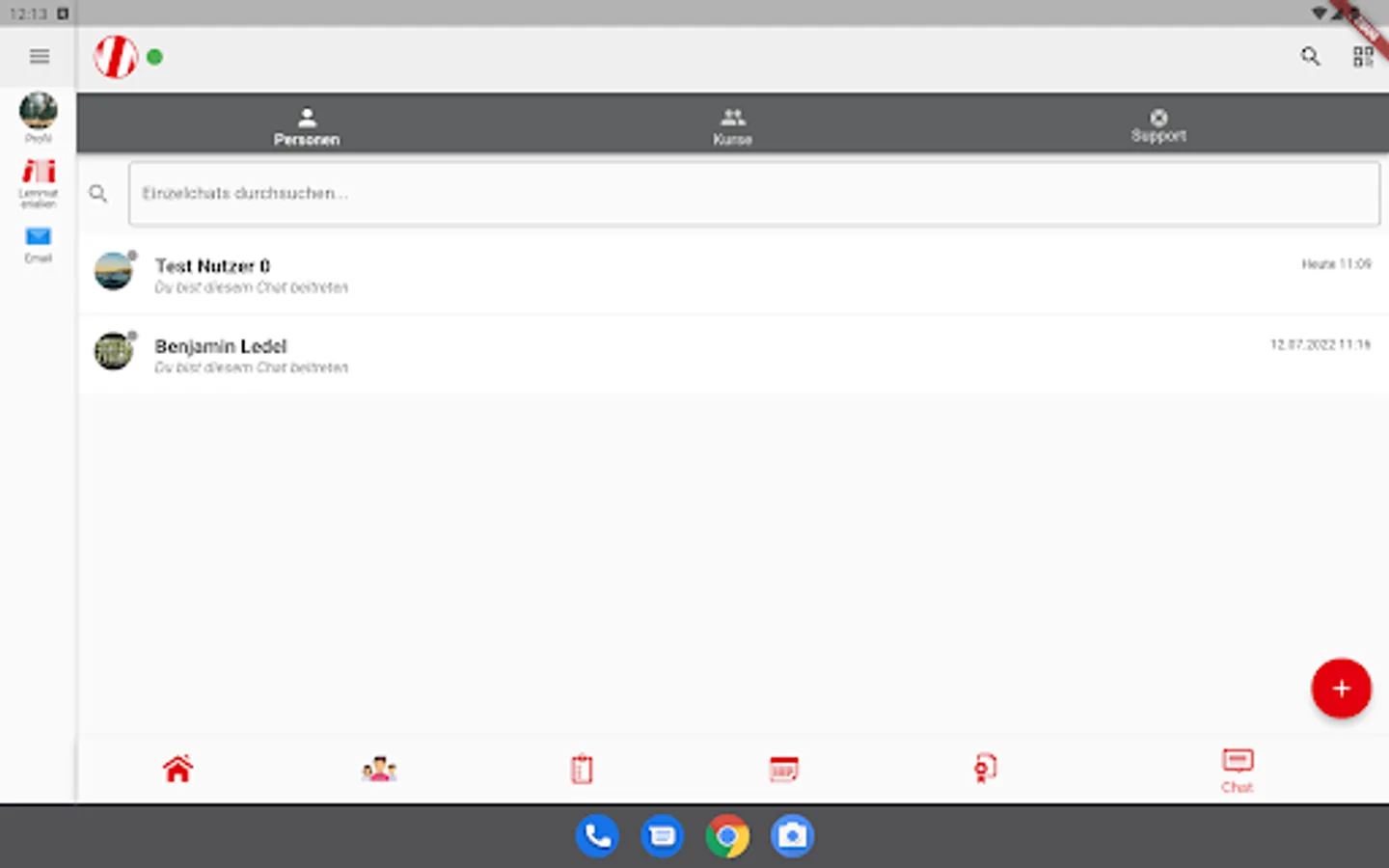The width and height of the screenshot is (1389, 868).
Task: Open Chat in bottom navigation
Action: pyautogui.click(x=1237, y=771)
